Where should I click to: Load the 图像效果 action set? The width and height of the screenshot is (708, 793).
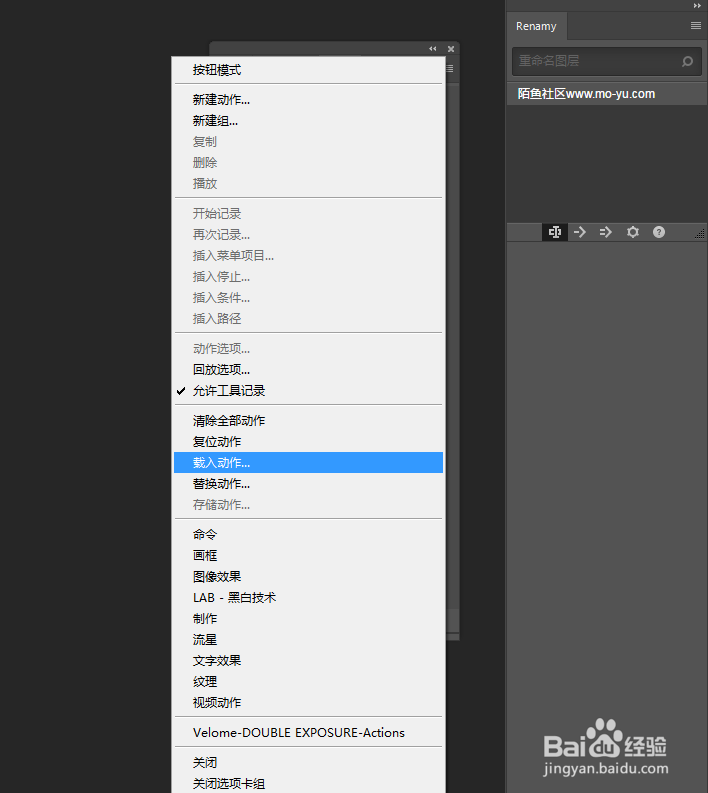point(308,577)
